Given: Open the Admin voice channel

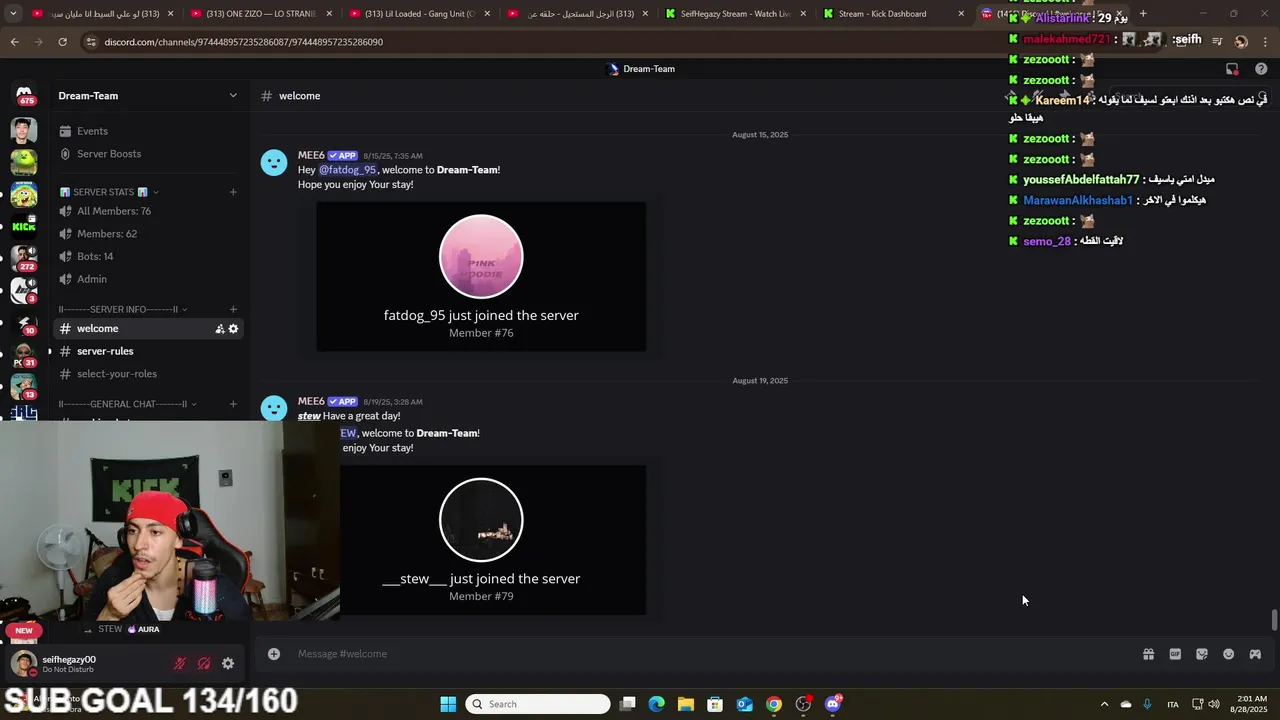Looking at the screenshot, I should tap(148, 279).
